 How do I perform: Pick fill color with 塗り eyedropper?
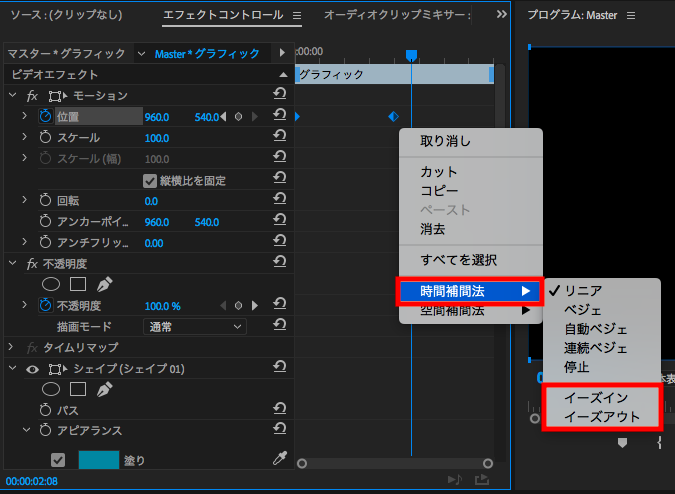pyautogui.click(x=280, y=458)
